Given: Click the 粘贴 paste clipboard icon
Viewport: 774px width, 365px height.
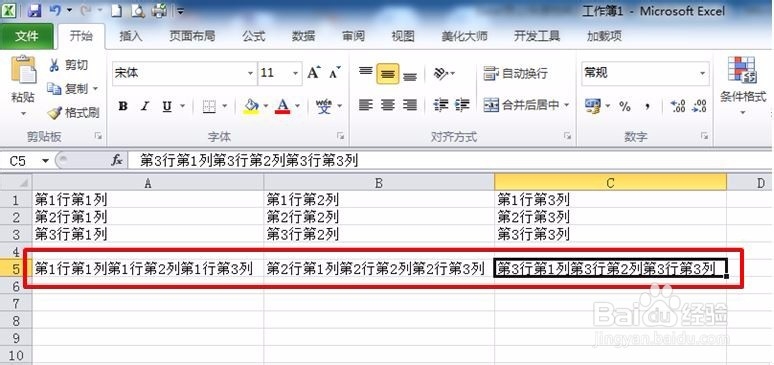Looking at the screenshot, I should [x=23, y=71].
